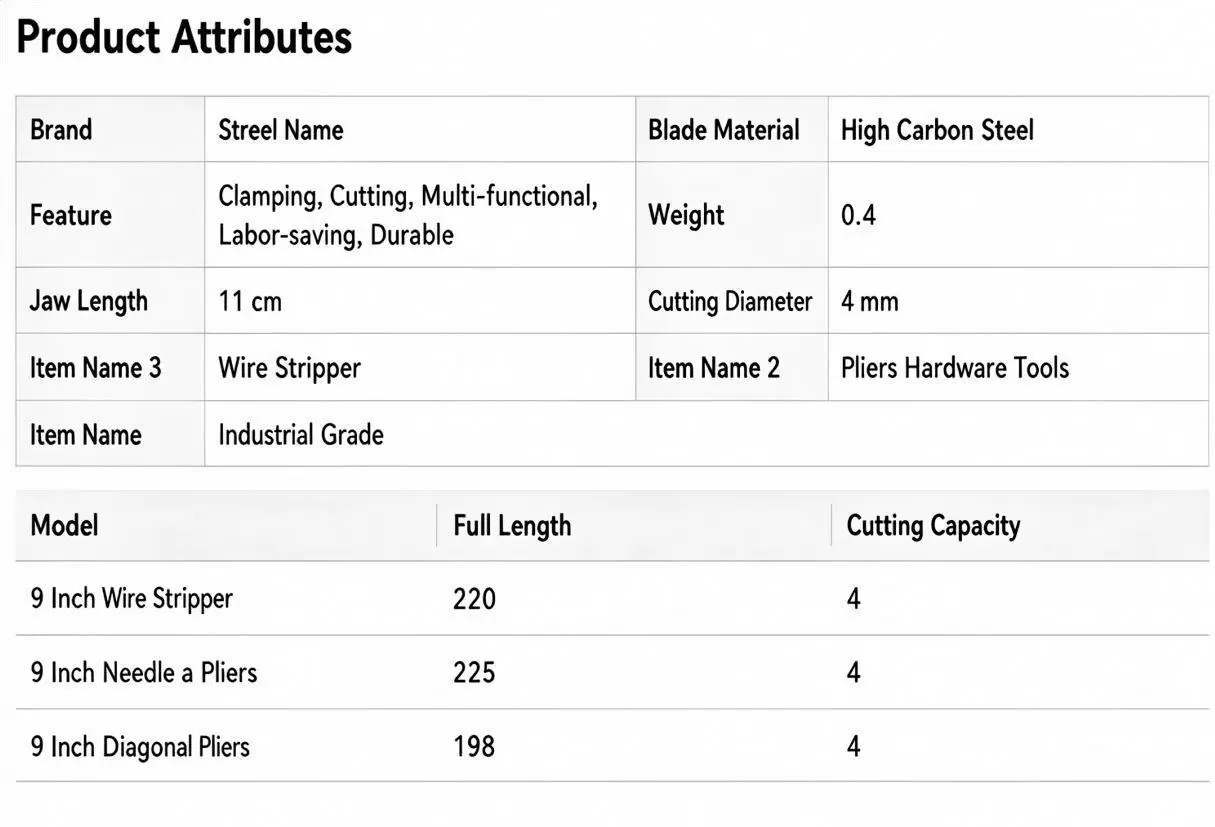Click the Cutting Diameter 4 mm value

(x=869, y=301)
